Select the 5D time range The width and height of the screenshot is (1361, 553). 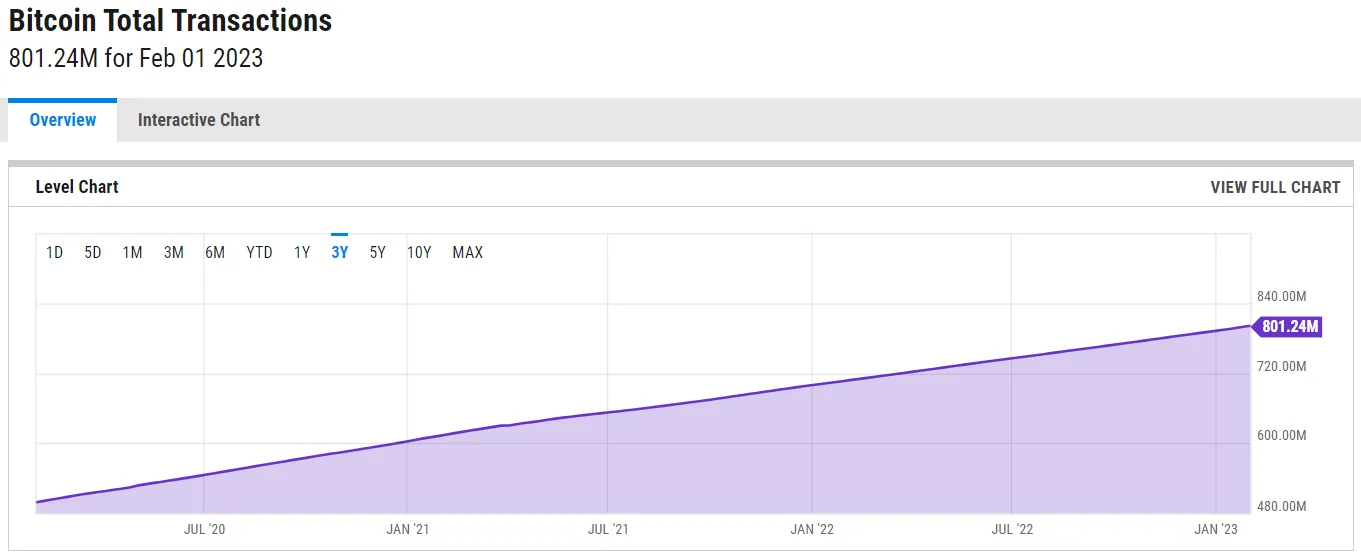pyautogui.click(x=93, y=252)
